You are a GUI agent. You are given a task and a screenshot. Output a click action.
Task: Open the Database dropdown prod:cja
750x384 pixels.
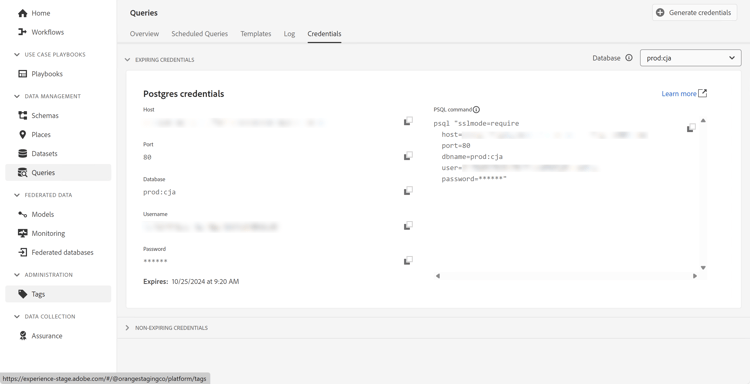click(x=691, y=58)
